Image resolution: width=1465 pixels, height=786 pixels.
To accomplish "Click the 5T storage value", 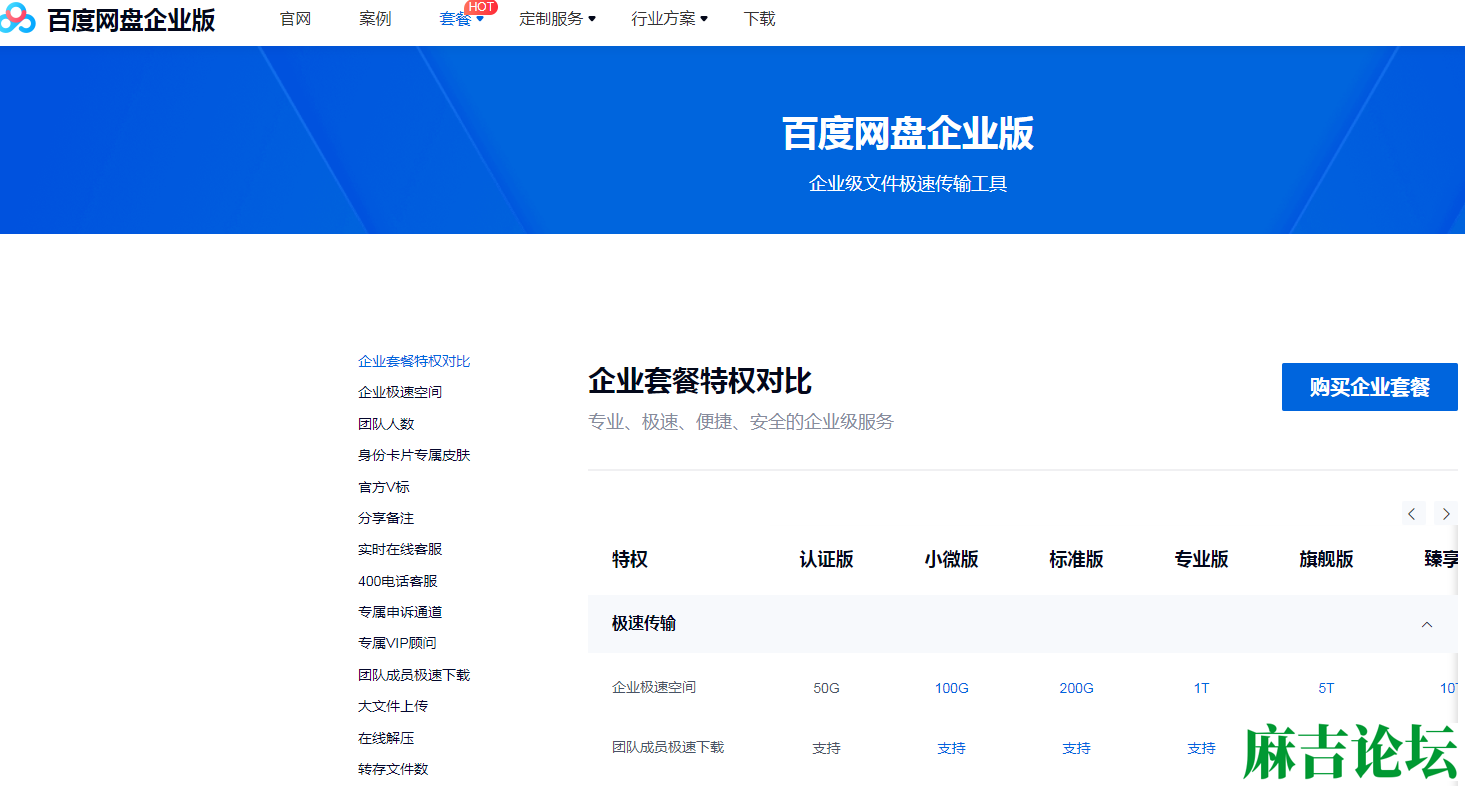I will [1326, 688].
